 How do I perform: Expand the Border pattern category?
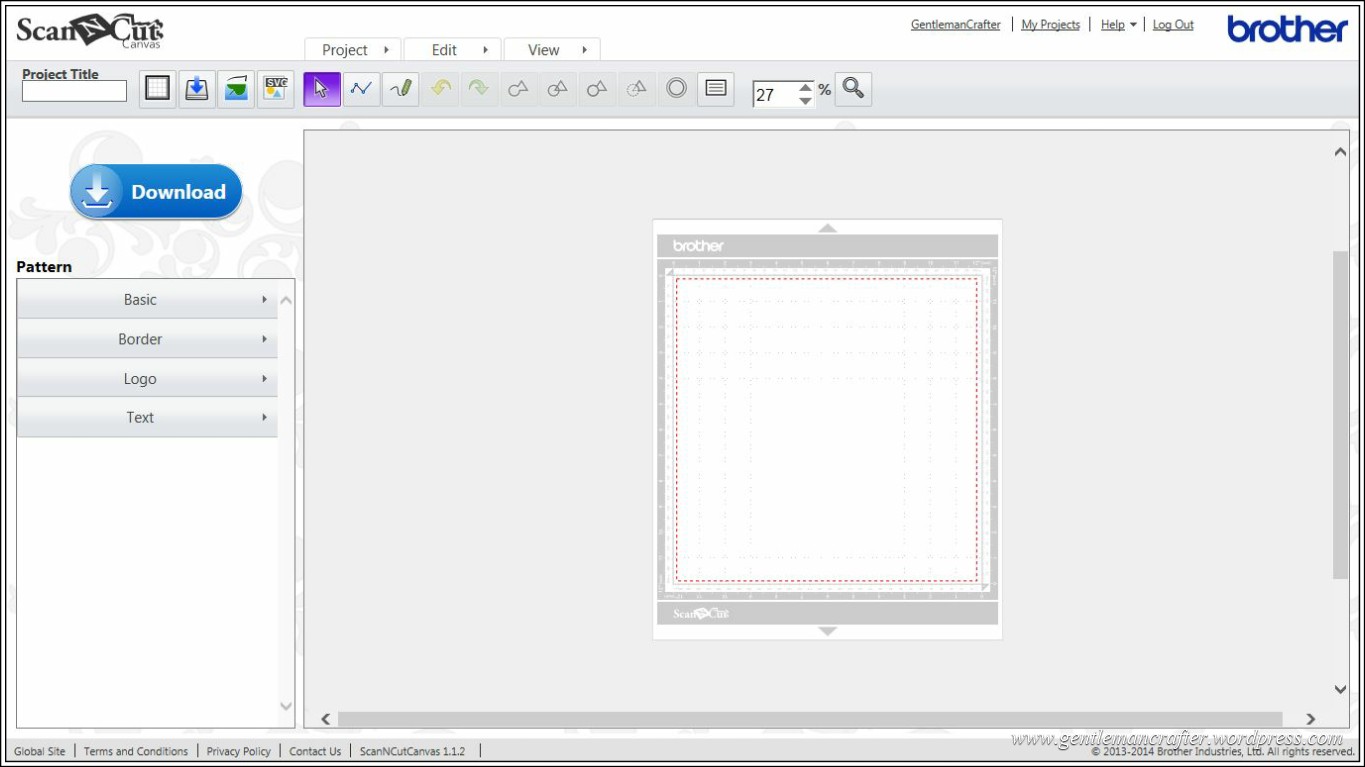pos(147,339)
